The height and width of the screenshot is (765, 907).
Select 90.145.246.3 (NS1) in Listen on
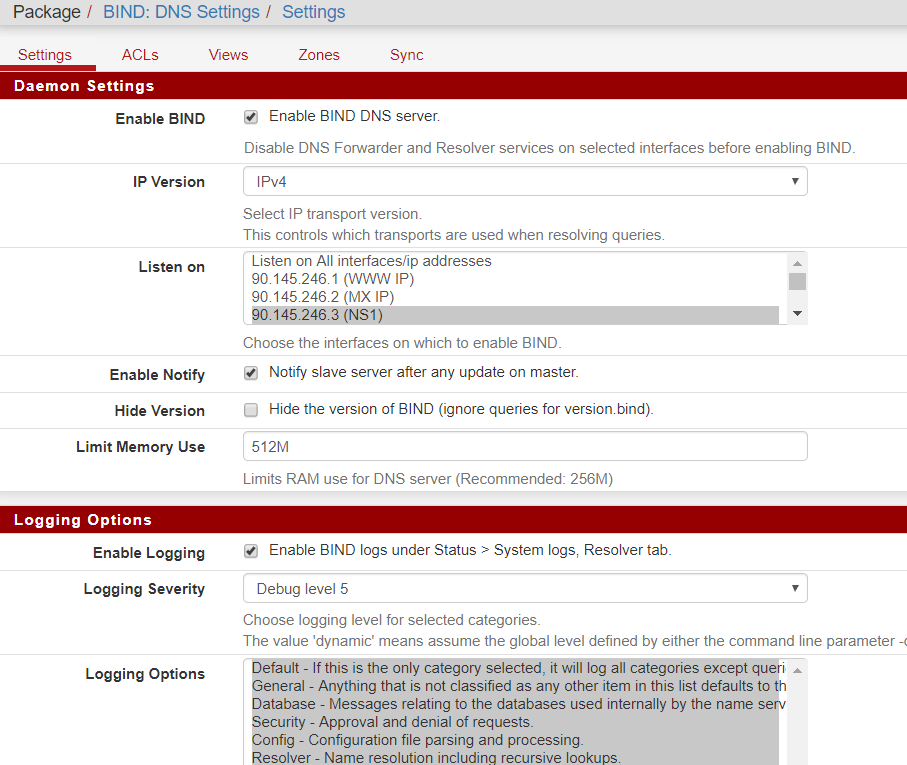click(x=515, y=315)
